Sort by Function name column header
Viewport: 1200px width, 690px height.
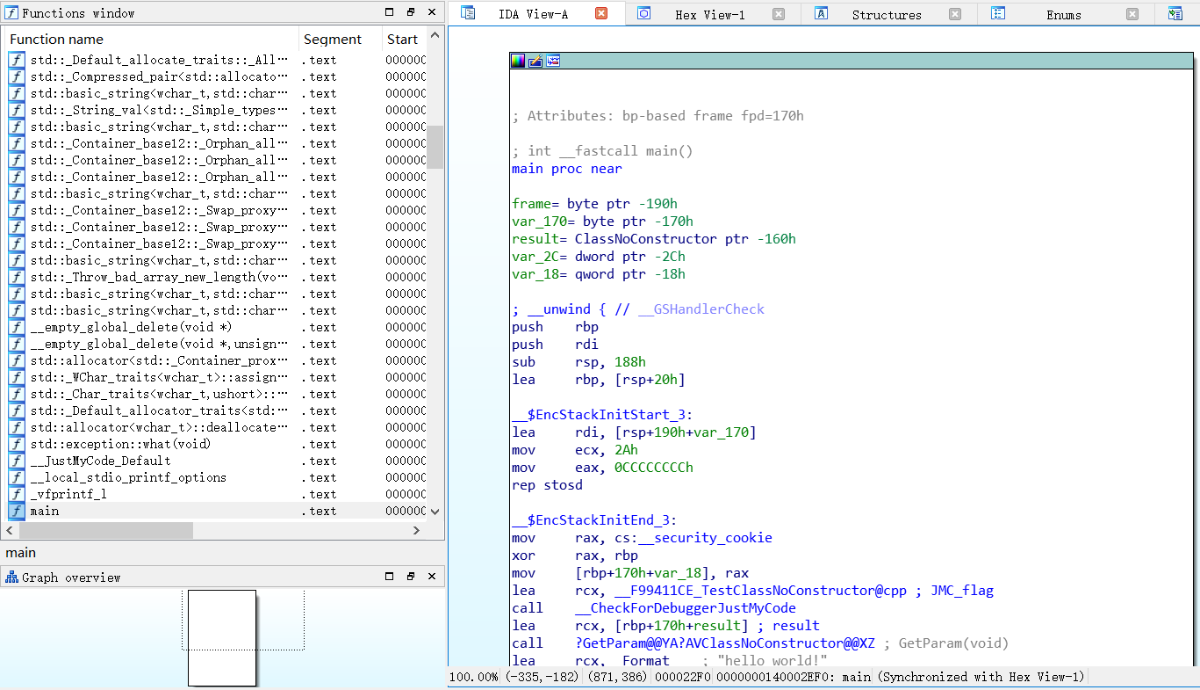[150, 39]
